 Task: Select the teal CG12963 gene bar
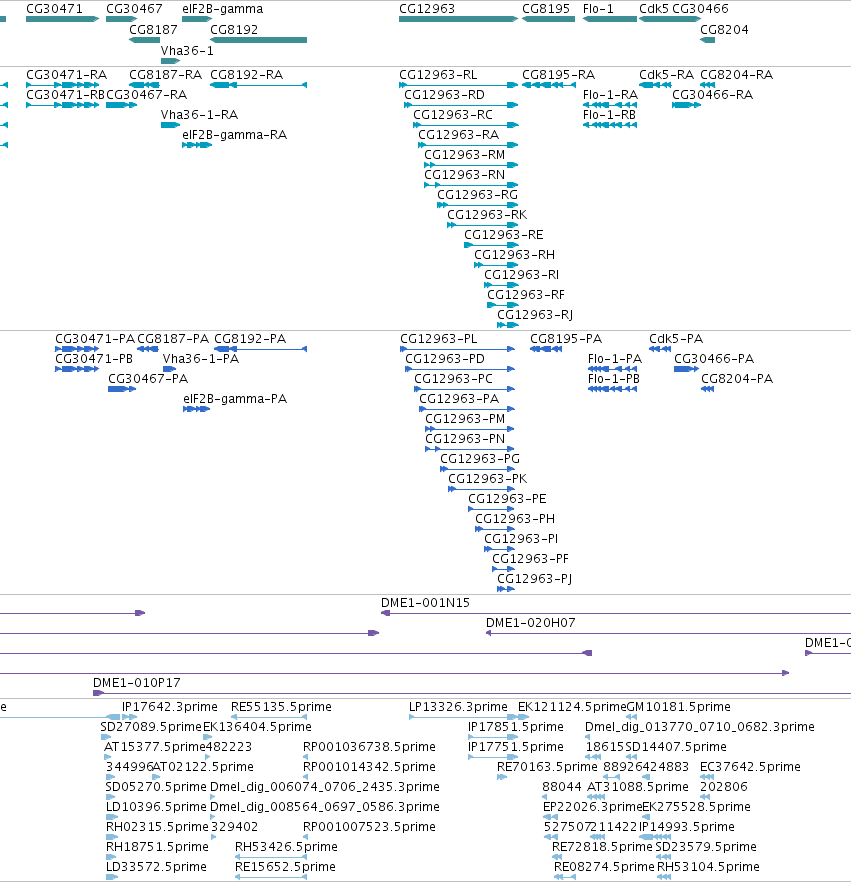pyautogui.click(x=458, y=19)
